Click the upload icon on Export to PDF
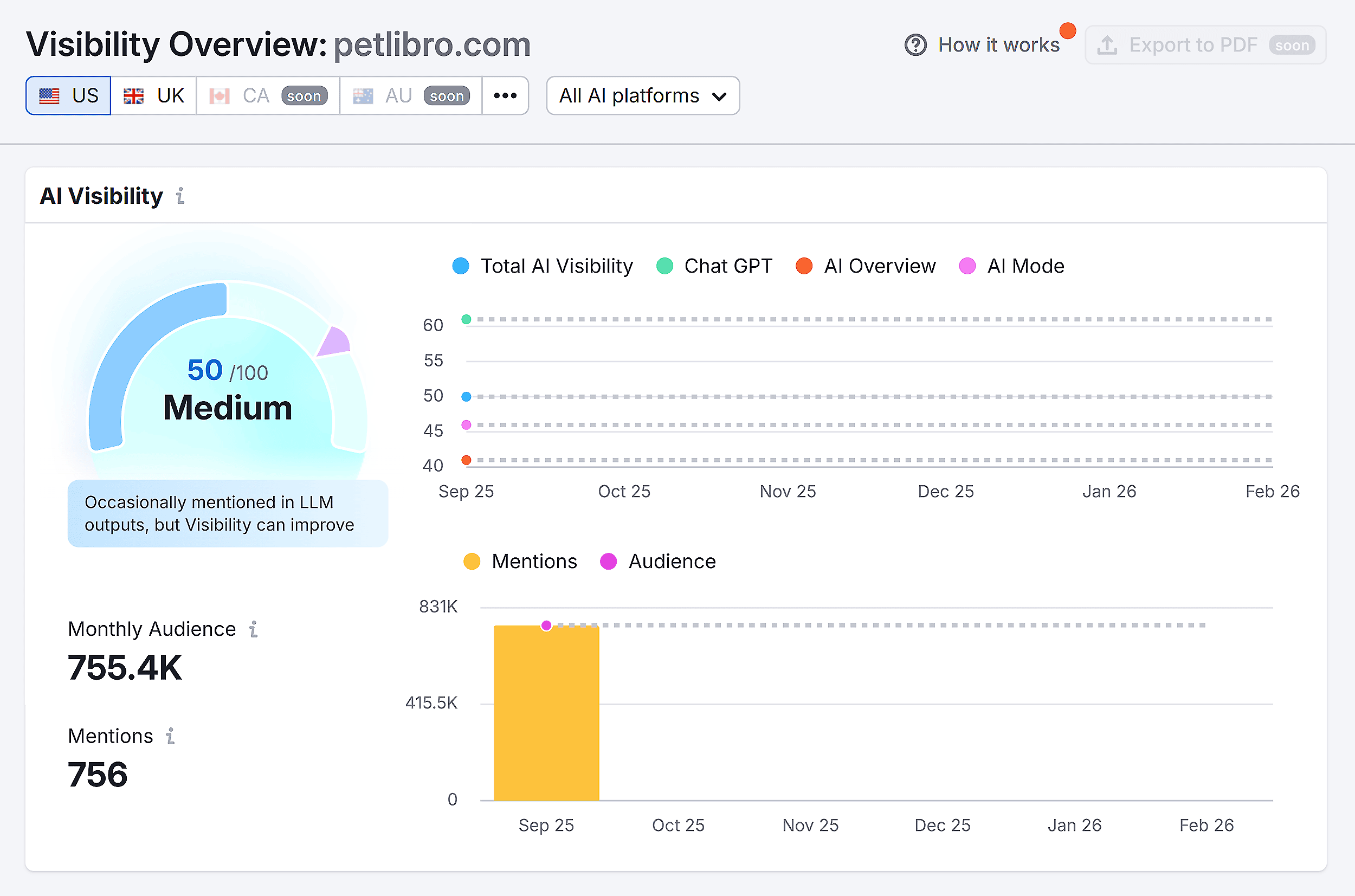Image resolution: width=1355 pixels, height=896 pixels. 1107,44
